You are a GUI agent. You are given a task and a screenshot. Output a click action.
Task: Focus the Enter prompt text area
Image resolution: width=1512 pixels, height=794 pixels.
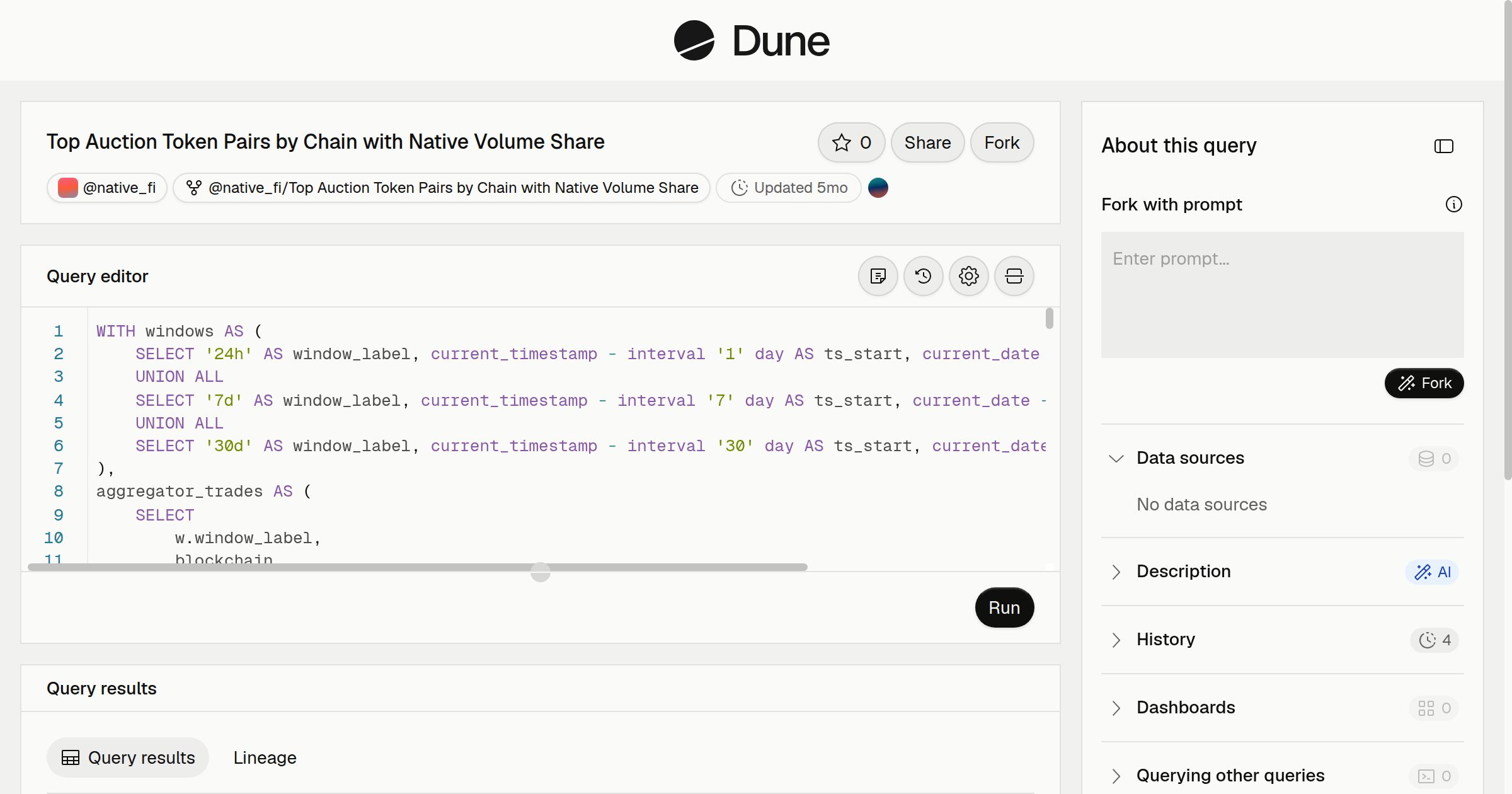(x=1282, y=295)
